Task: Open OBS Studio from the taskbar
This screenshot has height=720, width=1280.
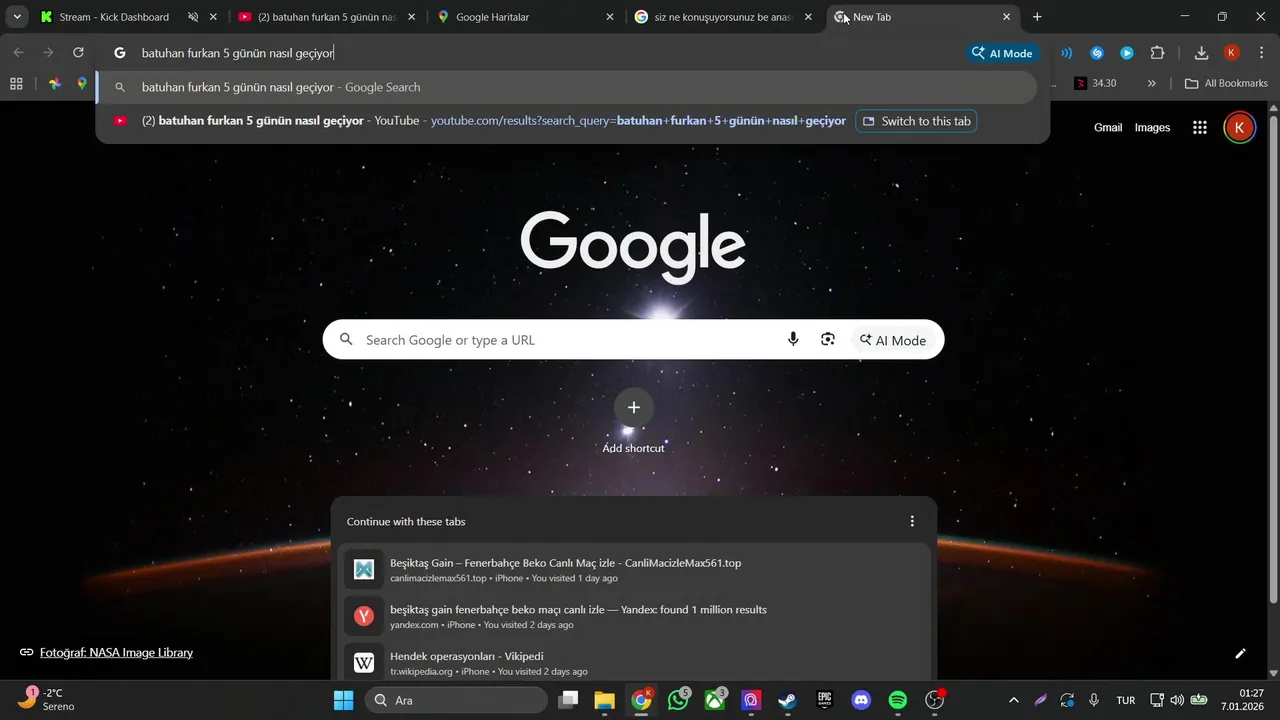Action: point(935,700)
